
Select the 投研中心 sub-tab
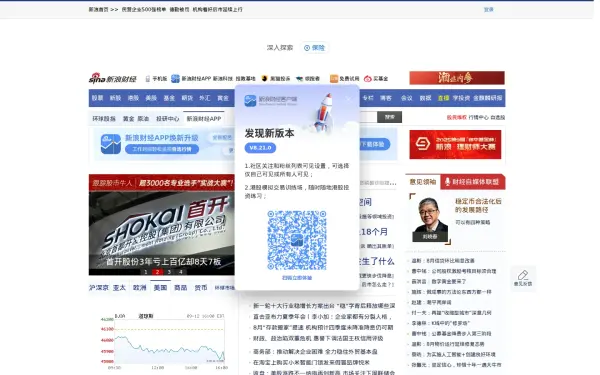(x=168, y=119)
